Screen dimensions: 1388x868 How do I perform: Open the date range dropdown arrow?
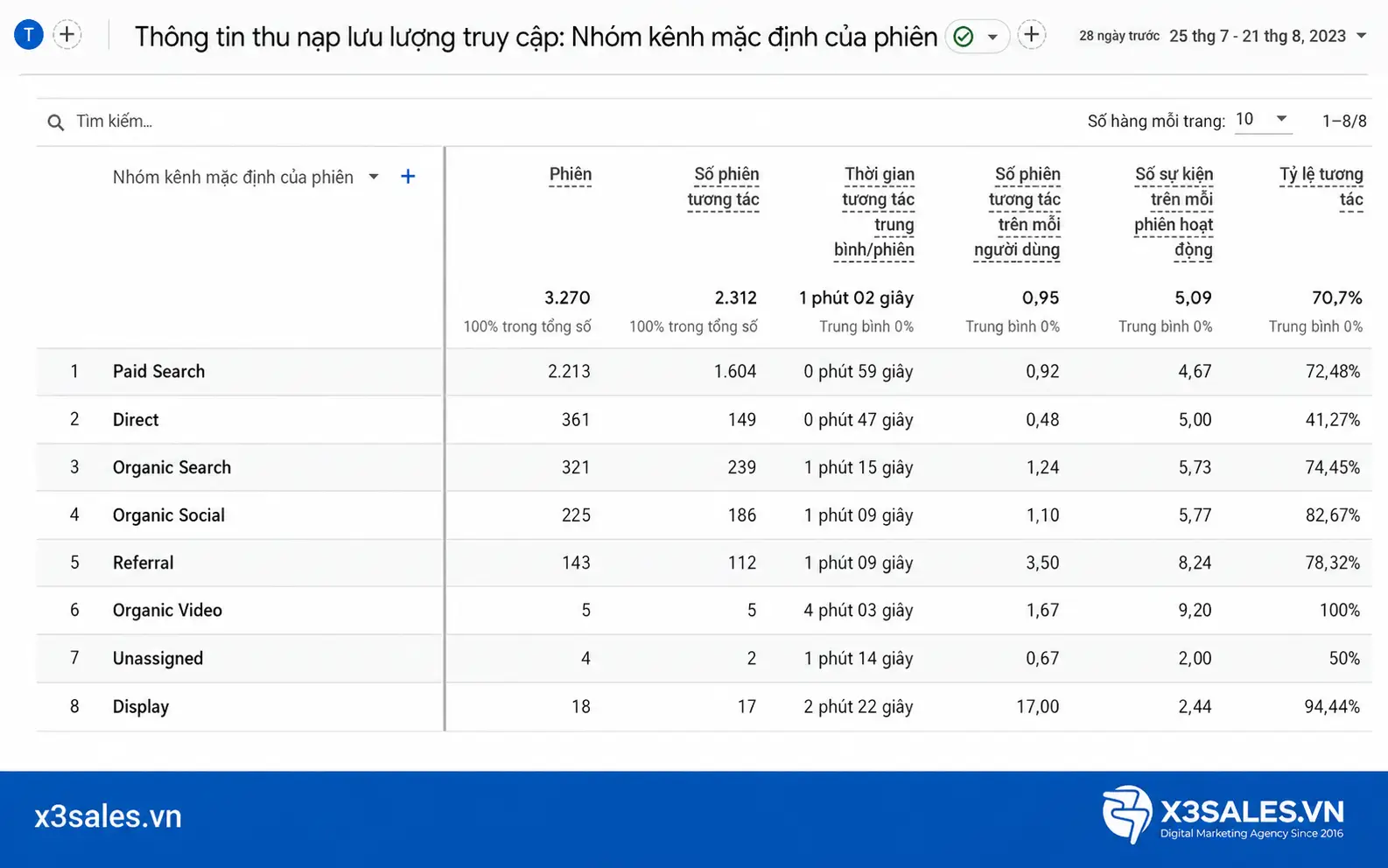point(1361,36)
